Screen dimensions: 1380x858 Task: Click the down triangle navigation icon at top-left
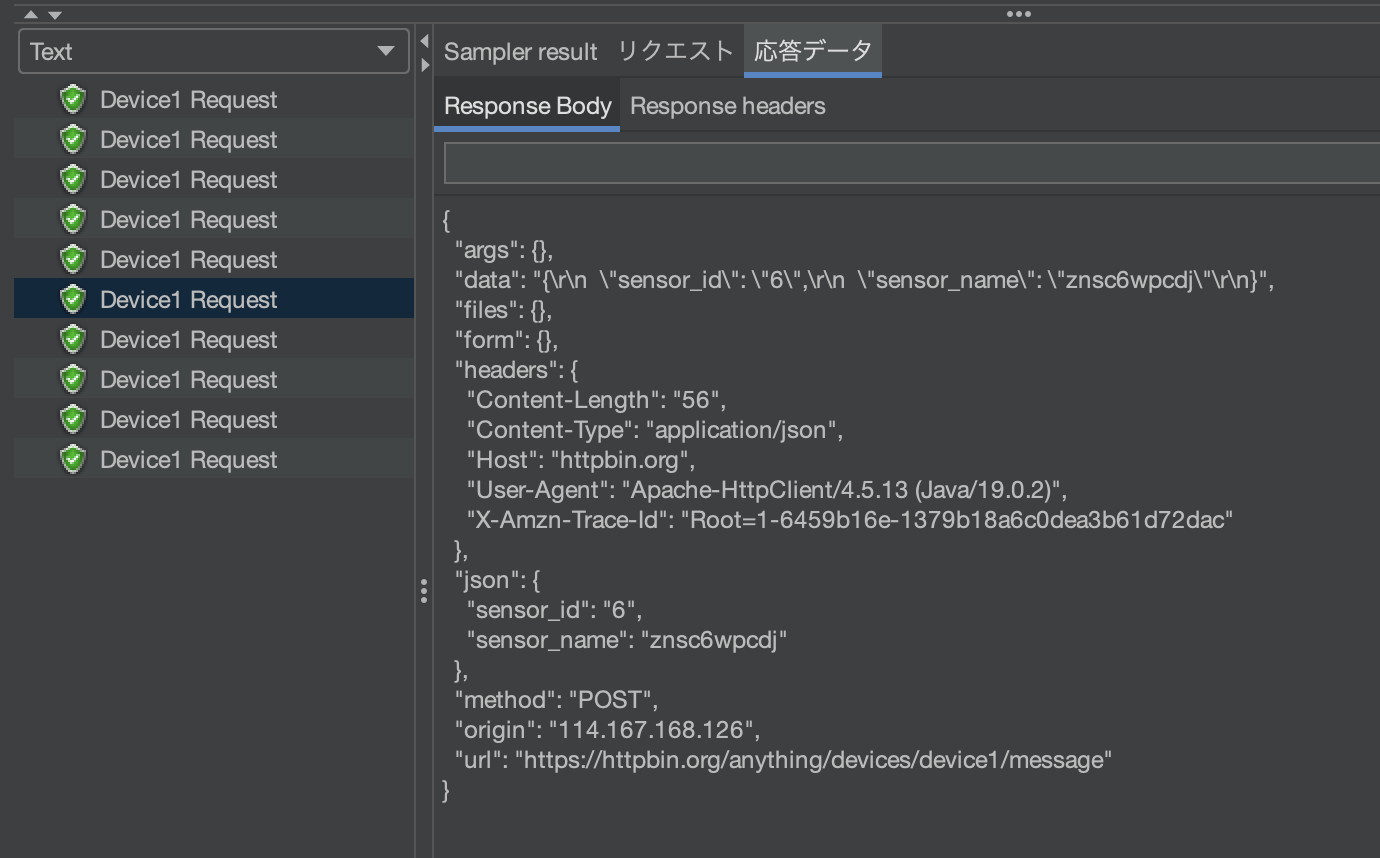point(54,14)
